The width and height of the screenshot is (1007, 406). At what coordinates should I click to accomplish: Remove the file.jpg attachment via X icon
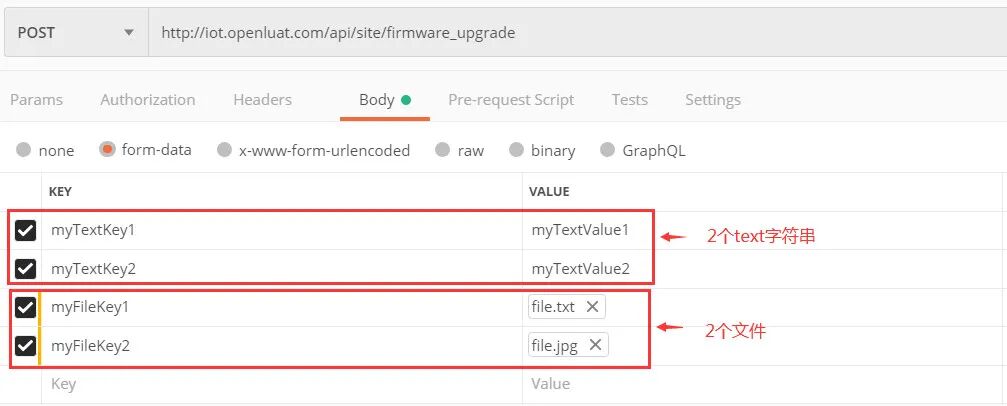(x=595, y=345)
